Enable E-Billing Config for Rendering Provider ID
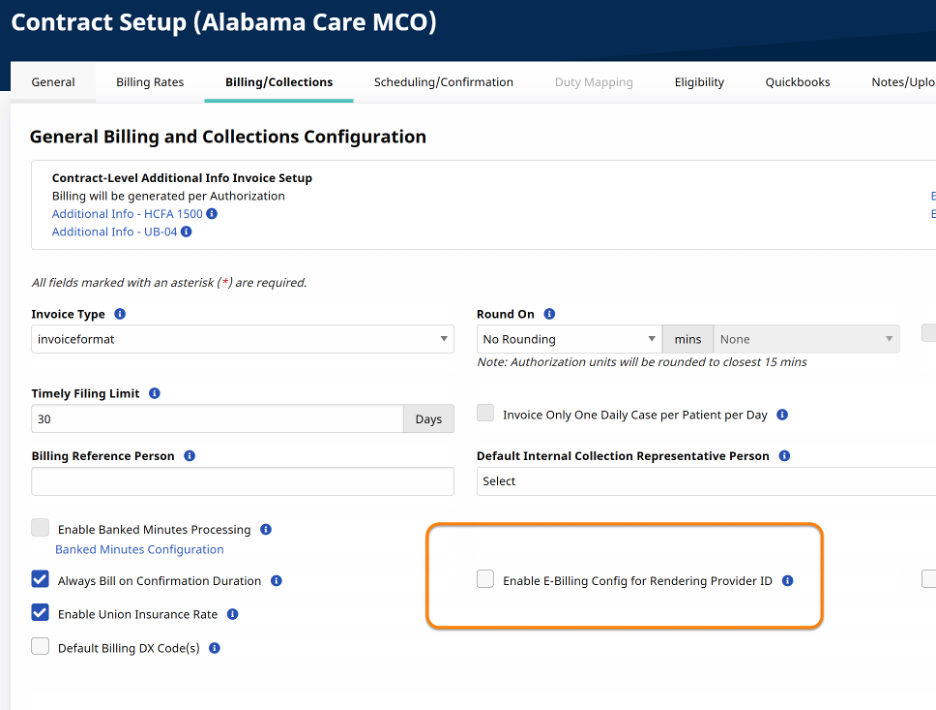This screenshot has width=936, height=710. (485, 579)
